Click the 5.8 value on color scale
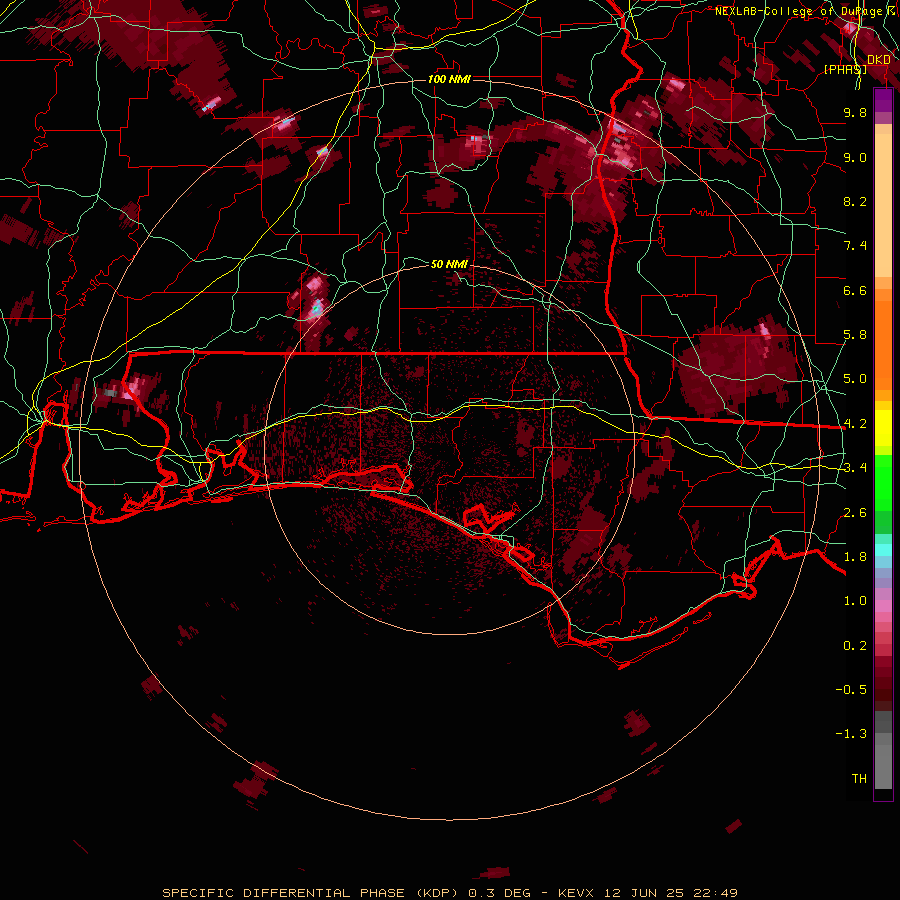Image resolution: width=900 pixels, height=900 pixels. click(x=855, y=335)
